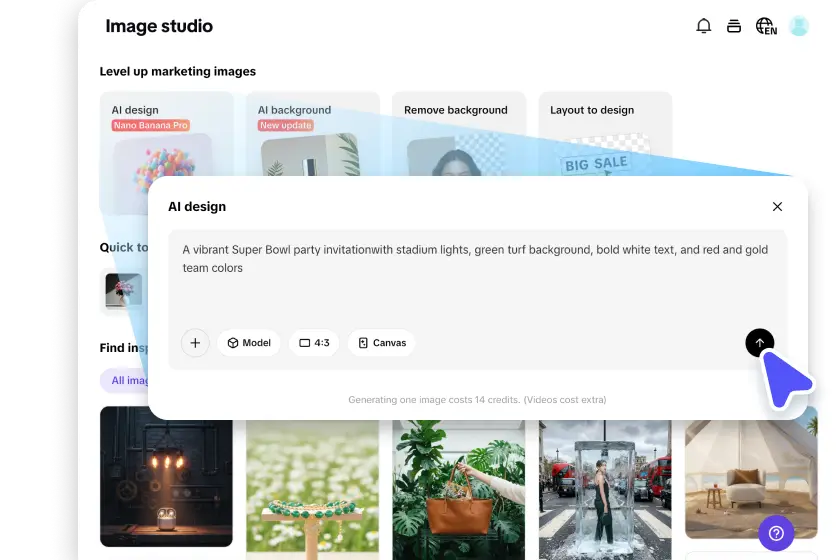This screenshot has width=840, height=560.
Task: Select the All images filter tab
Action: coord(124,380)
